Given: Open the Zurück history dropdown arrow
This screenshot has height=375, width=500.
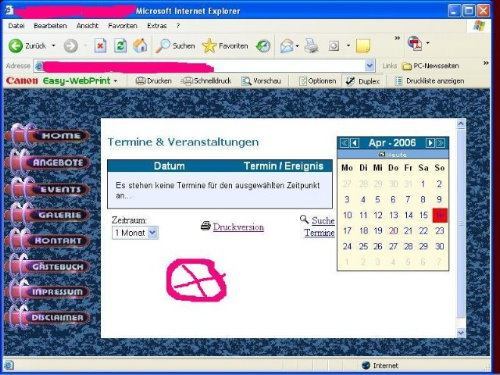Looking at the screenshot, I should [53, 46].
